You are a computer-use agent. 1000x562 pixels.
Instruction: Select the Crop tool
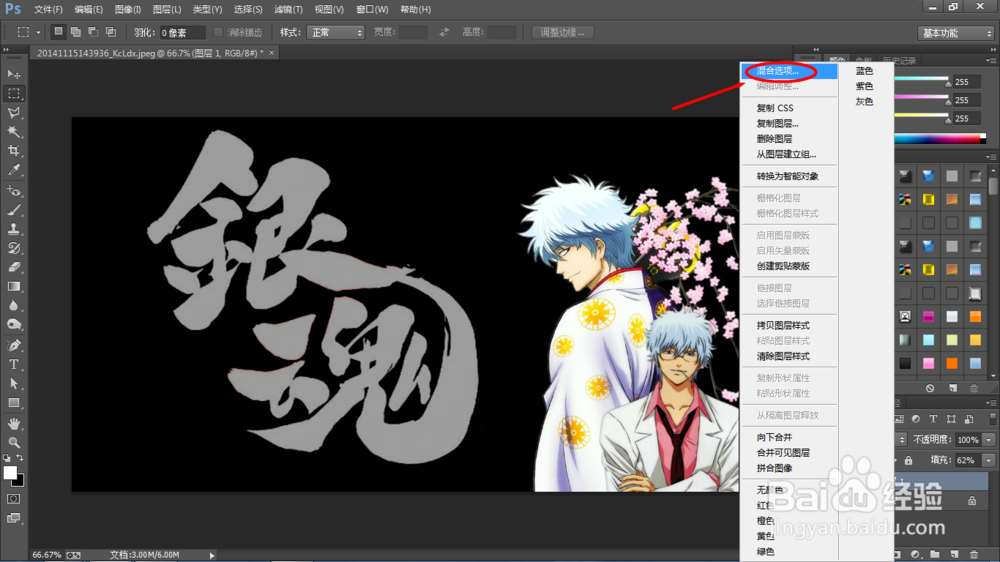point(13,151)
